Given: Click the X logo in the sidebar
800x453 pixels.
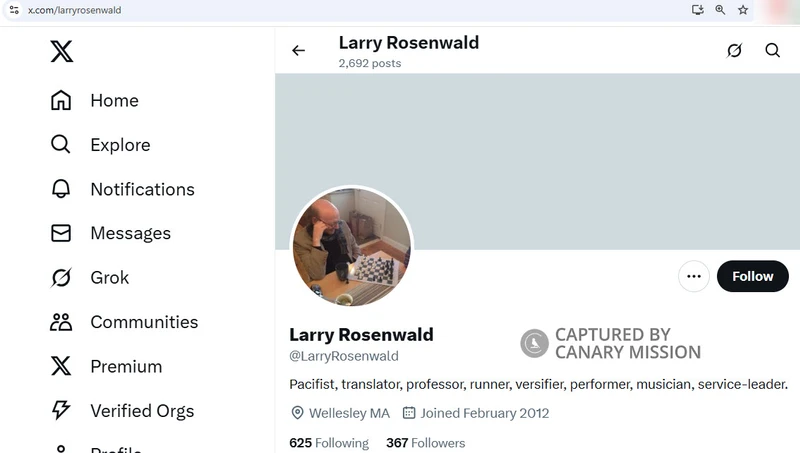Looking at the screenshot, I should click(62, 51).
